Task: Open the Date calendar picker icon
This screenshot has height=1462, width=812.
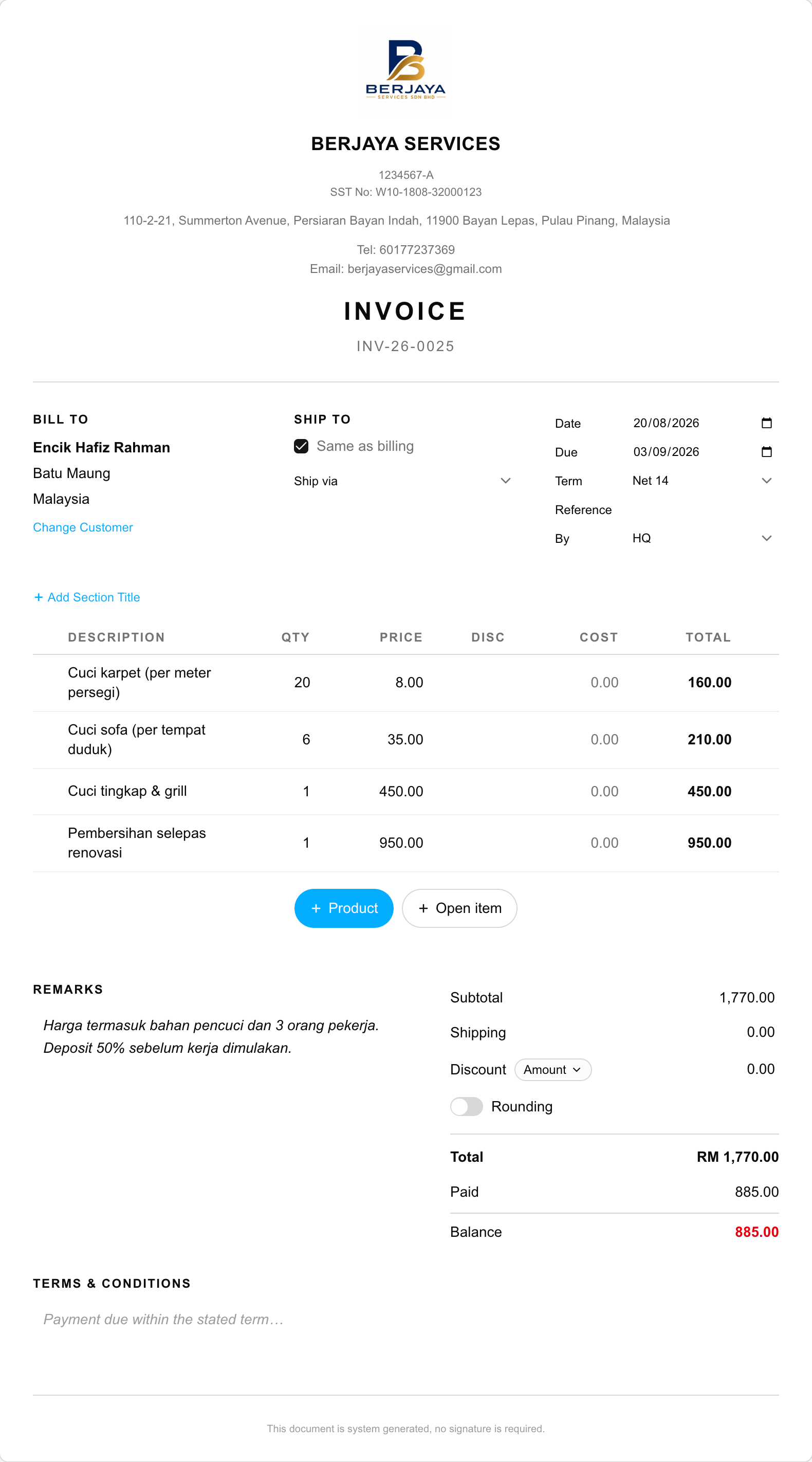Action: pos(766,423)
